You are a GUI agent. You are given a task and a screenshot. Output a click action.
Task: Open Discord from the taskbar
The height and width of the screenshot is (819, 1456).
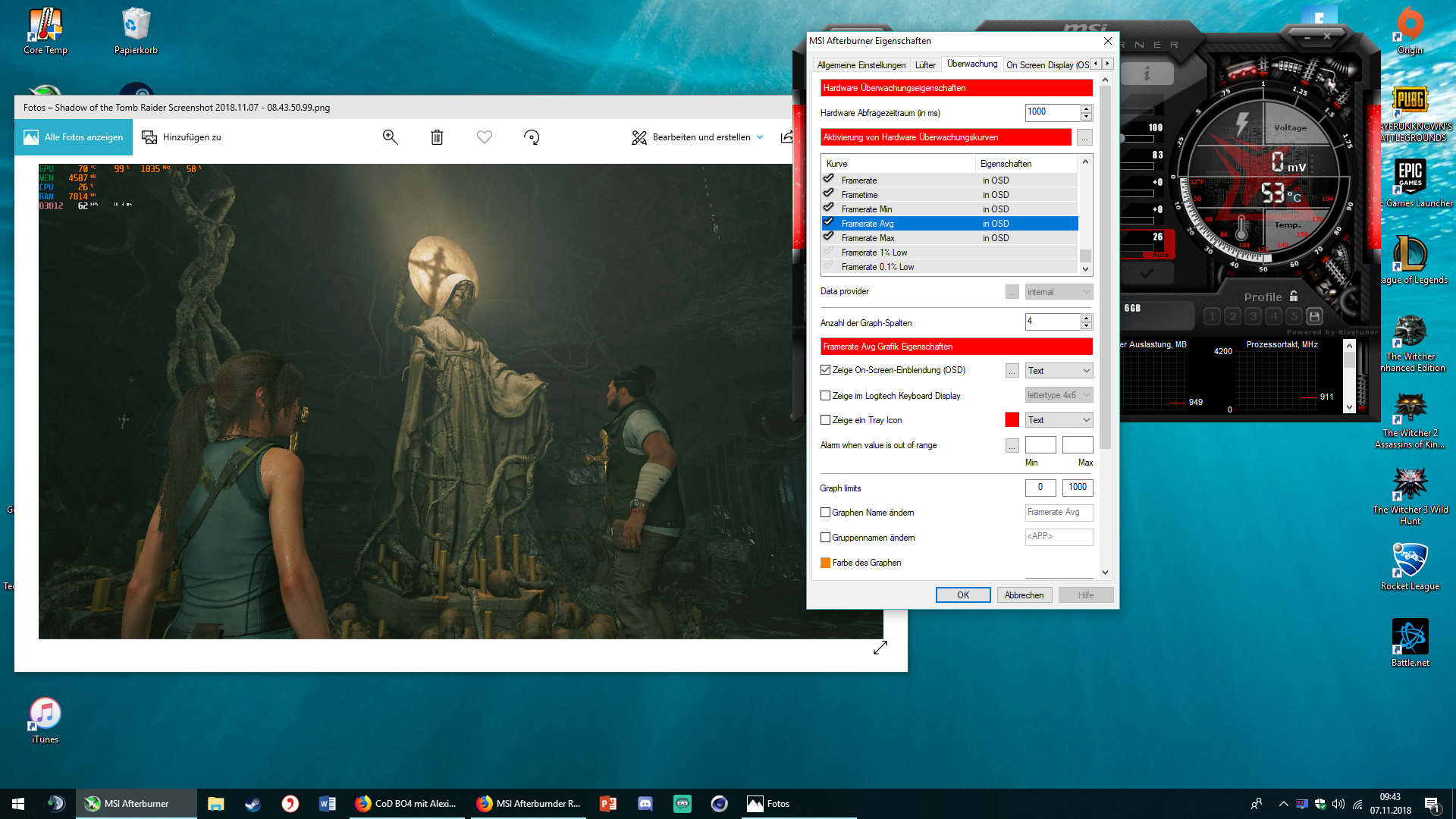click(645, 804)
